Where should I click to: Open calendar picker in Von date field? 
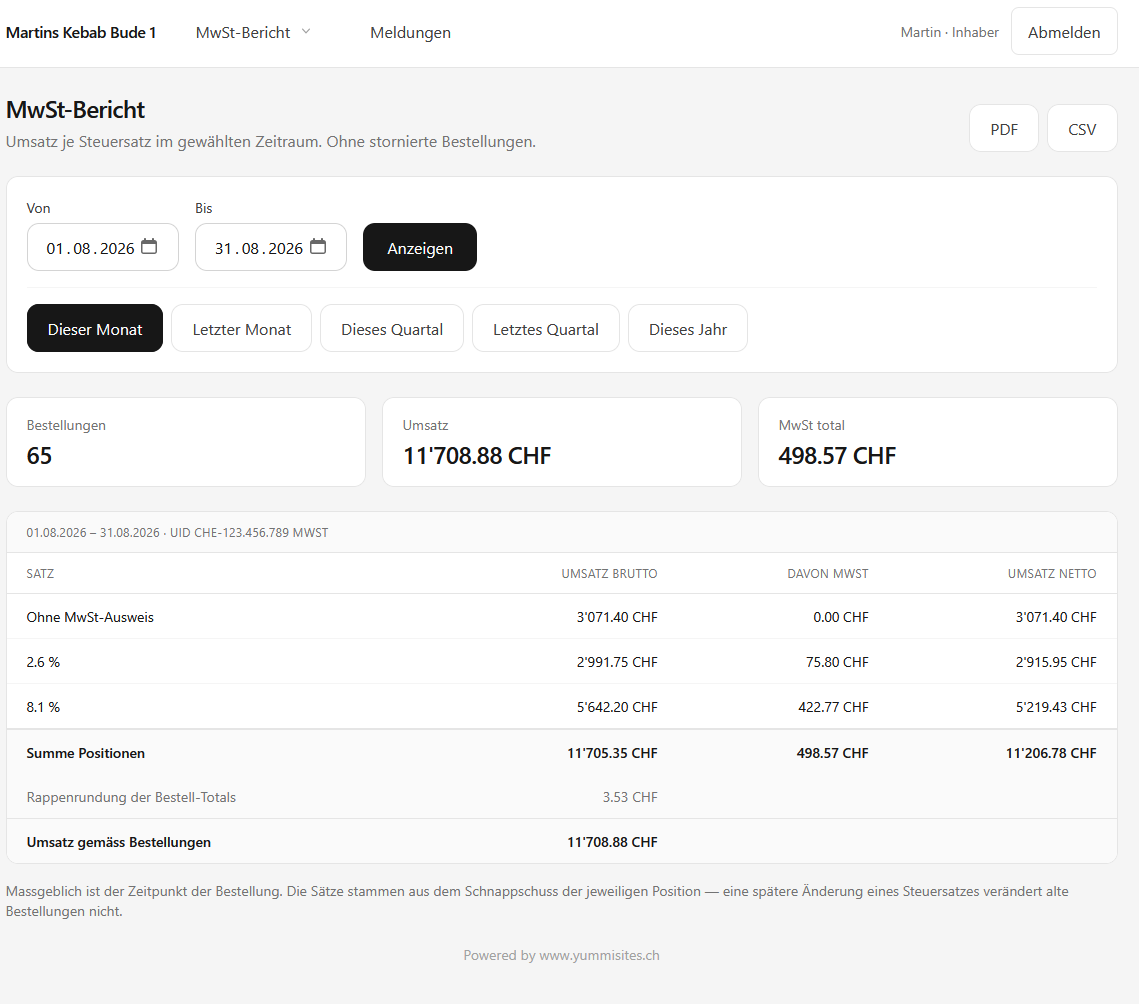point(149,246)
